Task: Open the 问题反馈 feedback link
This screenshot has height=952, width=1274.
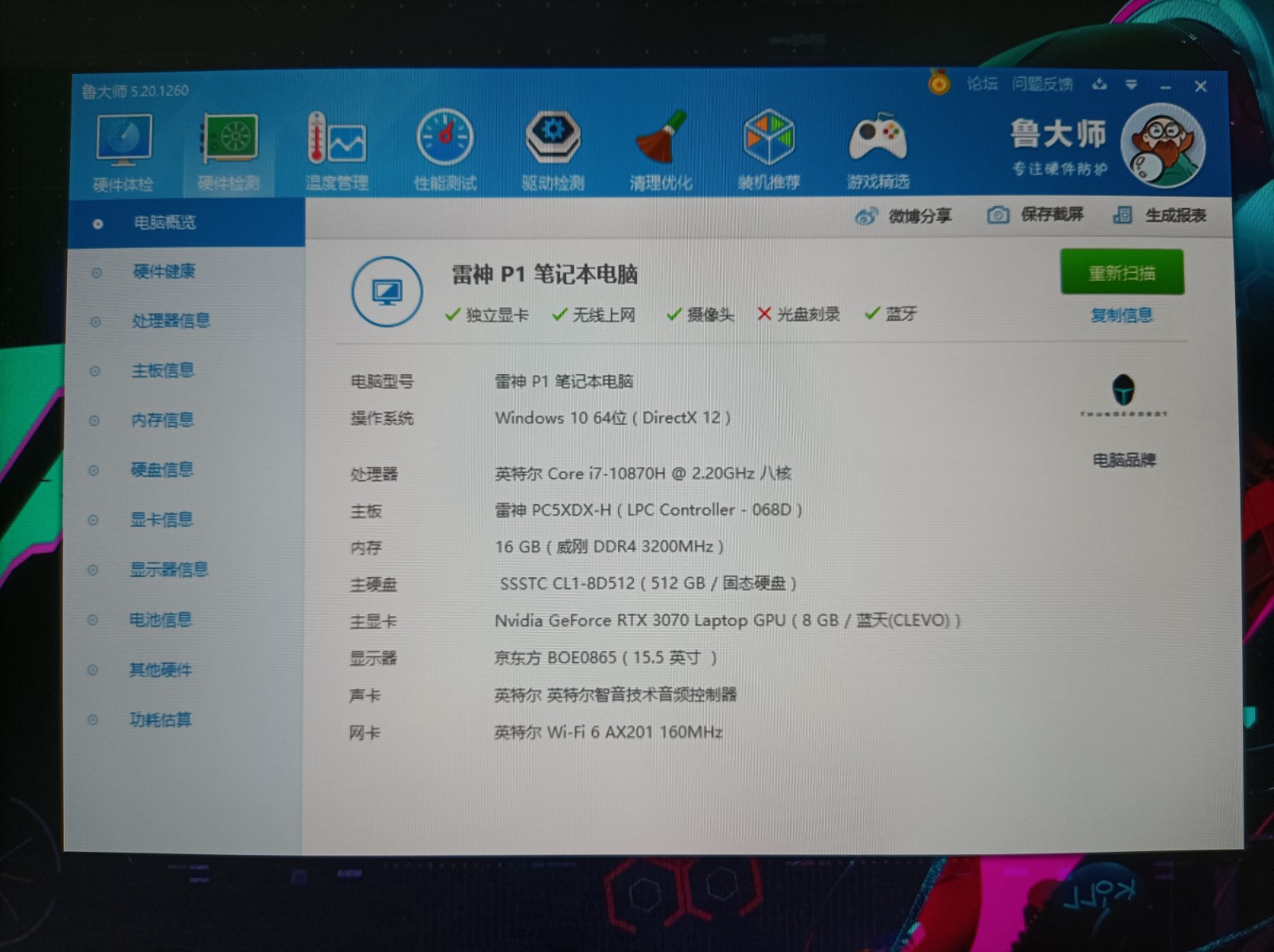Action: [x=1042, y=84]
